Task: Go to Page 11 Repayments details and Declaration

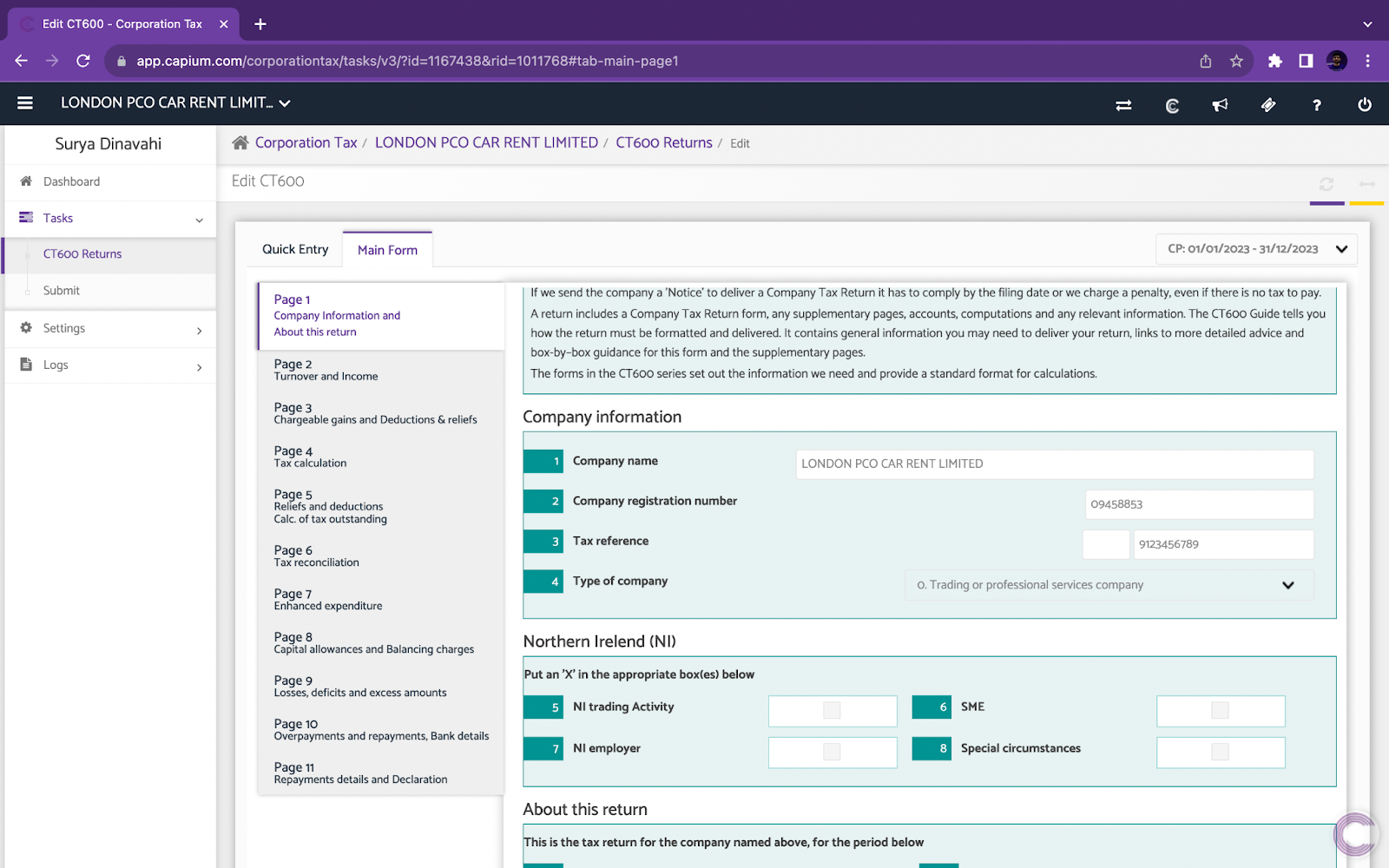Action: [x=381, y=773]
